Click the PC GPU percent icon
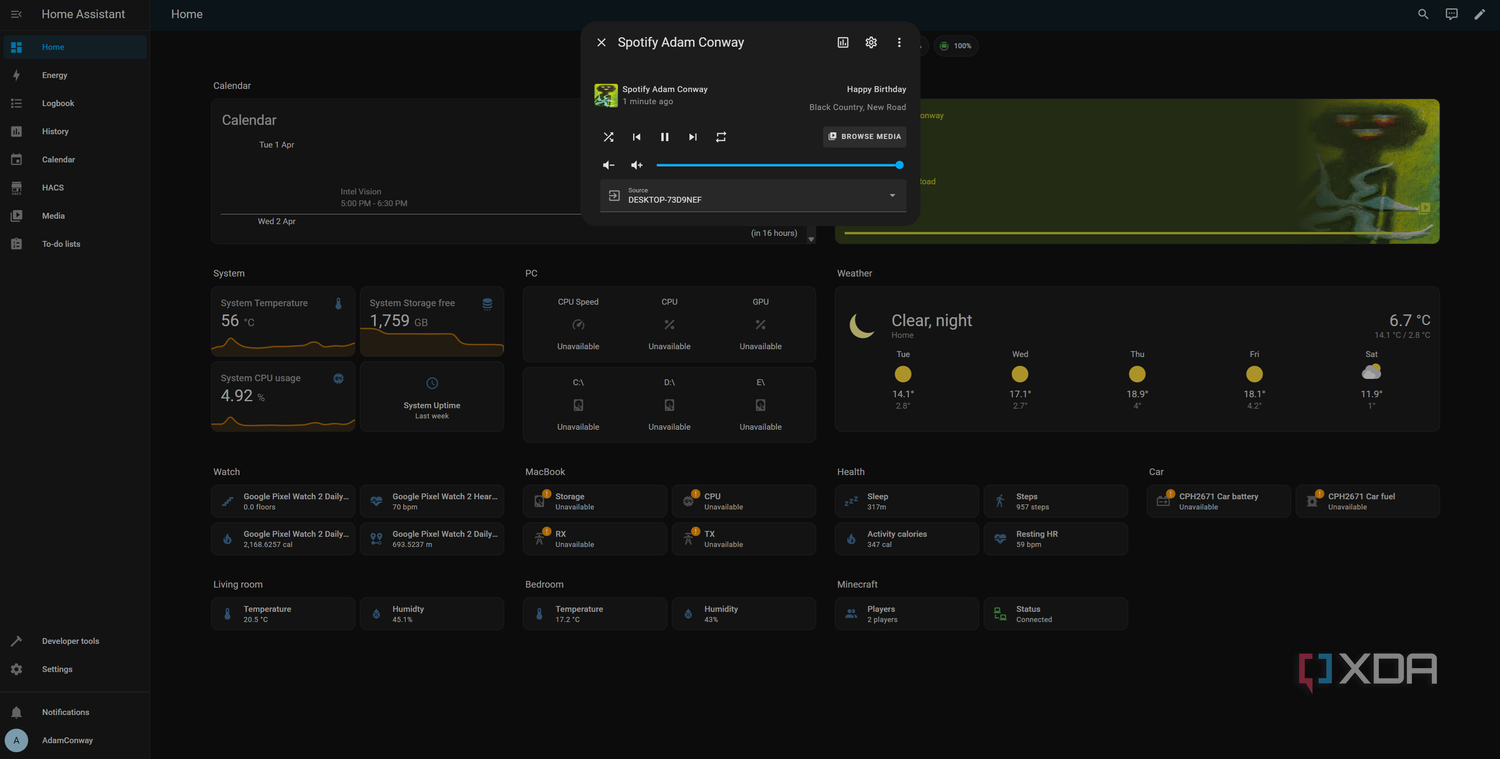The width and height of the screenshot is (1500, 759). [760, 325]
